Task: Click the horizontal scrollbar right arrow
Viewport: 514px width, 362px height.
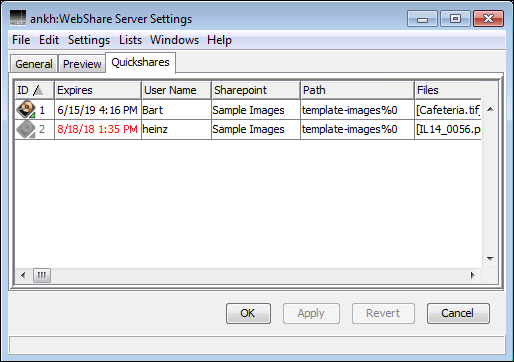Action: [x=472, y=275]
